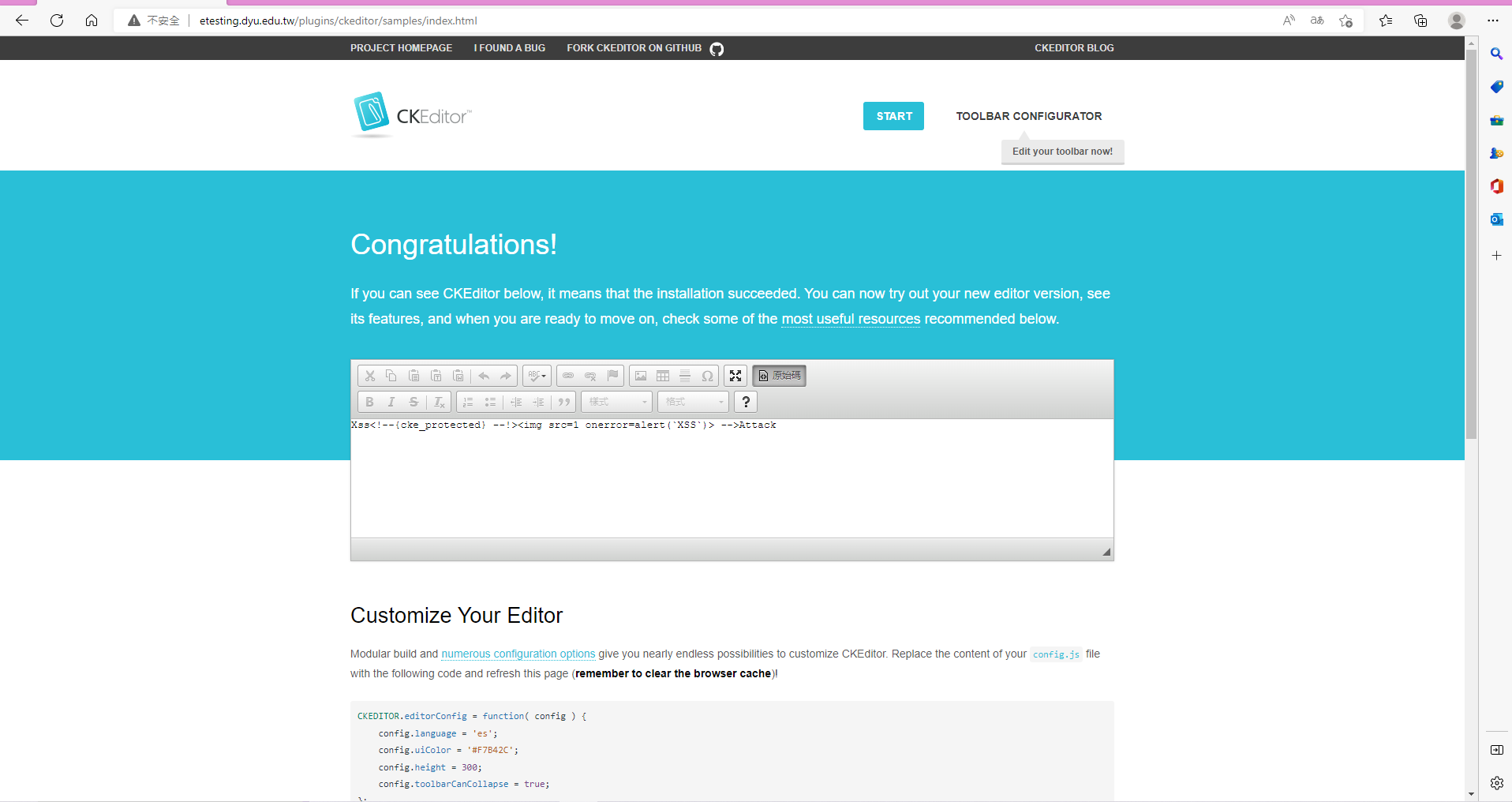Click the editor resize handle corner
1512x802 pixels.
tap(1106, 552)
